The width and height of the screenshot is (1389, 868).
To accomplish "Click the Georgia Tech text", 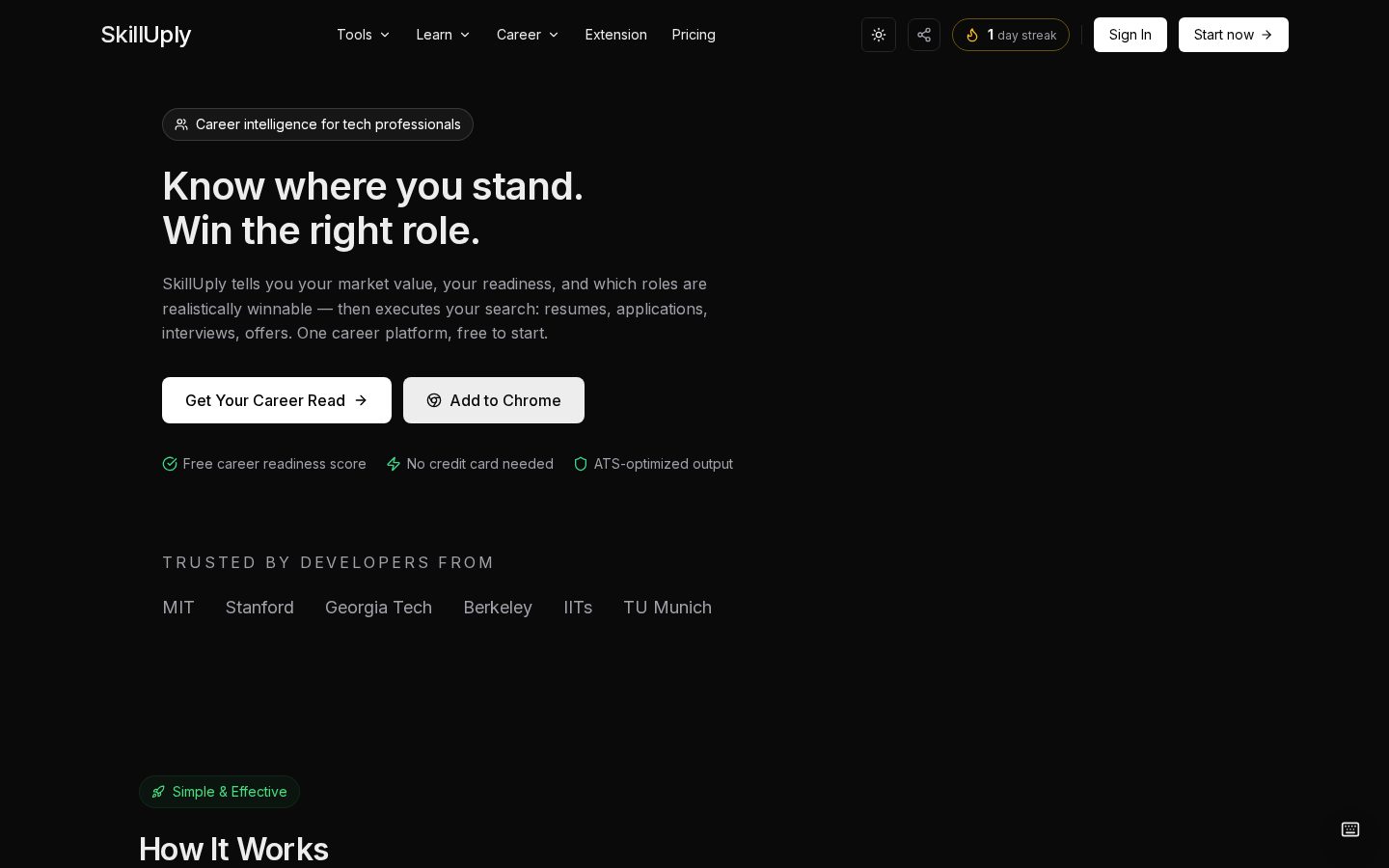I will [x=378, y=608].
